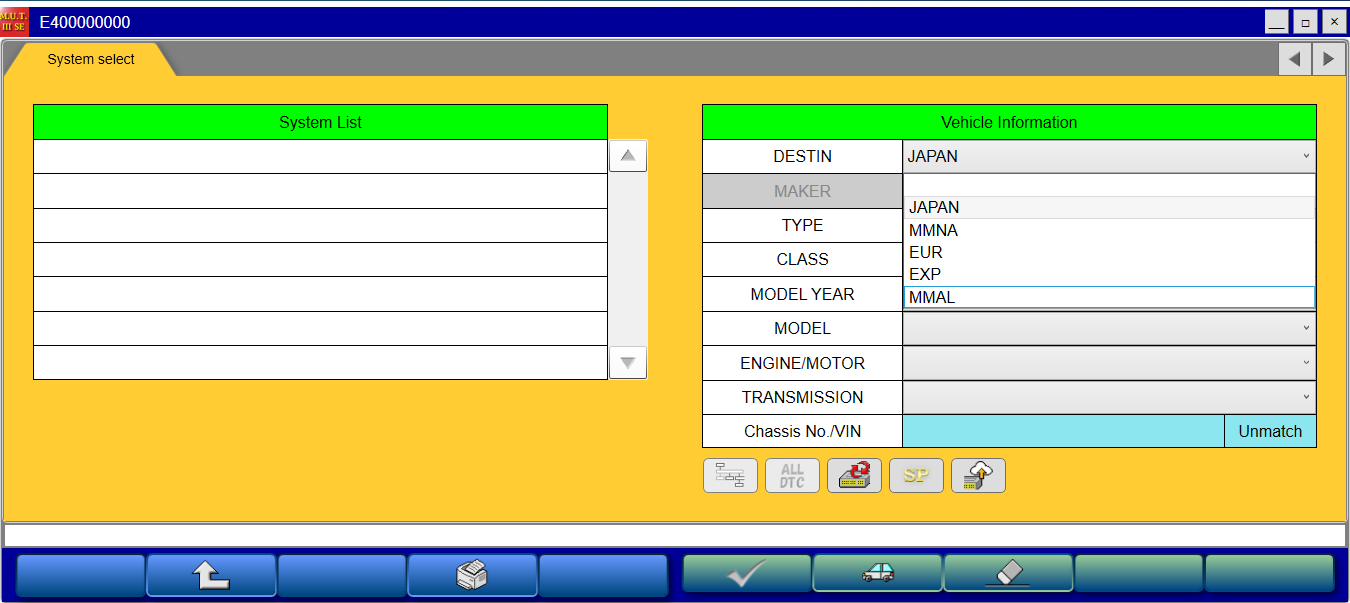Confirm selection with the checkmark icon
The image size is (1350, 603).
click(x=746, y=575)
